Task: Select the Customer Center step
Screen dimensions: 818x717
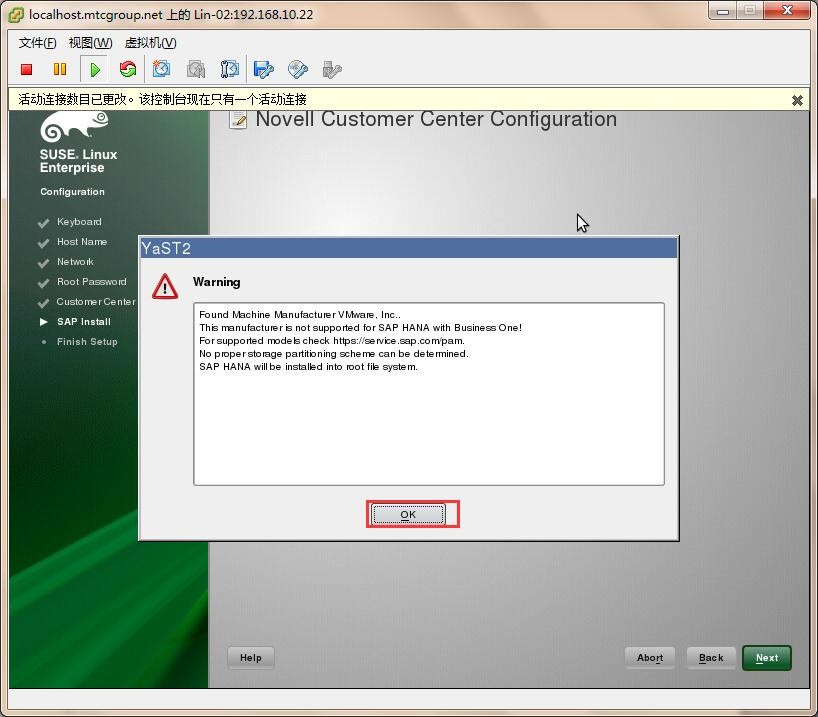Action: (96, 302)
